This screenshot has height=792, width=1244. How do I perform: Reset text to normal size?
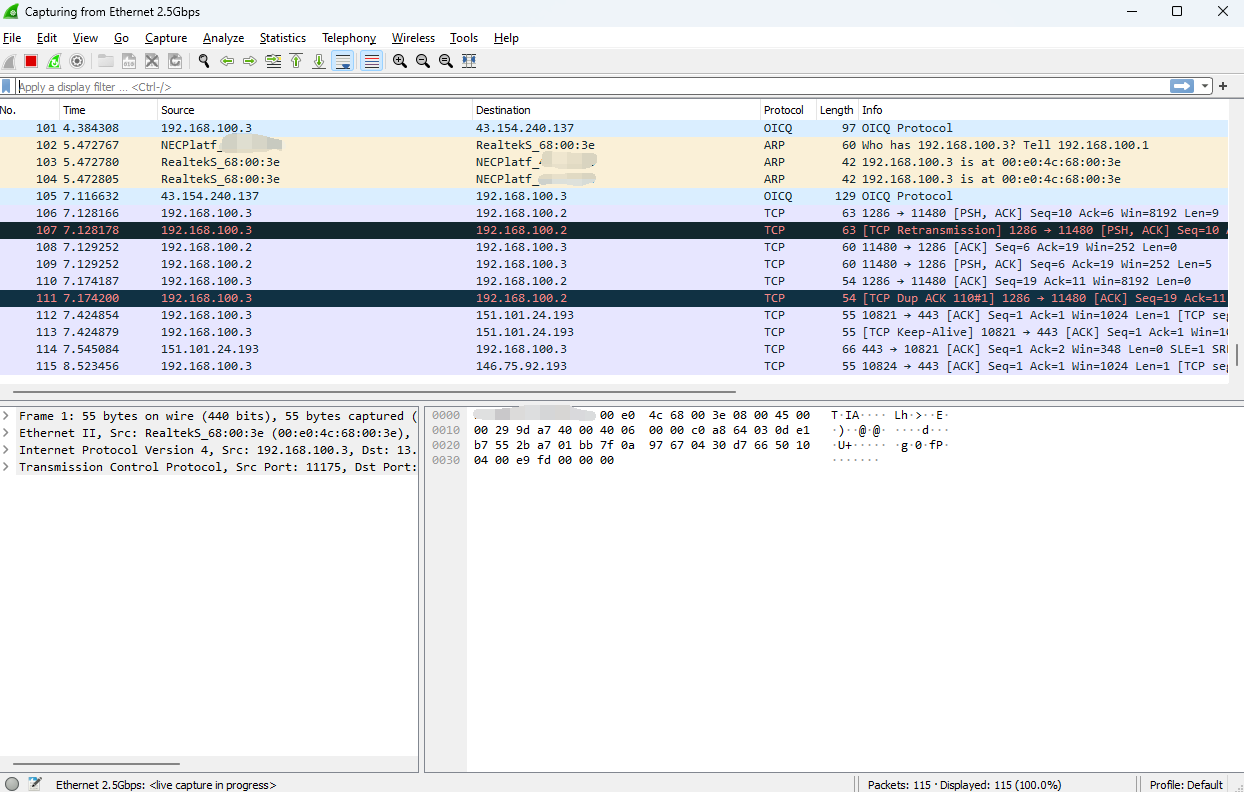click(x=446, y=62)
